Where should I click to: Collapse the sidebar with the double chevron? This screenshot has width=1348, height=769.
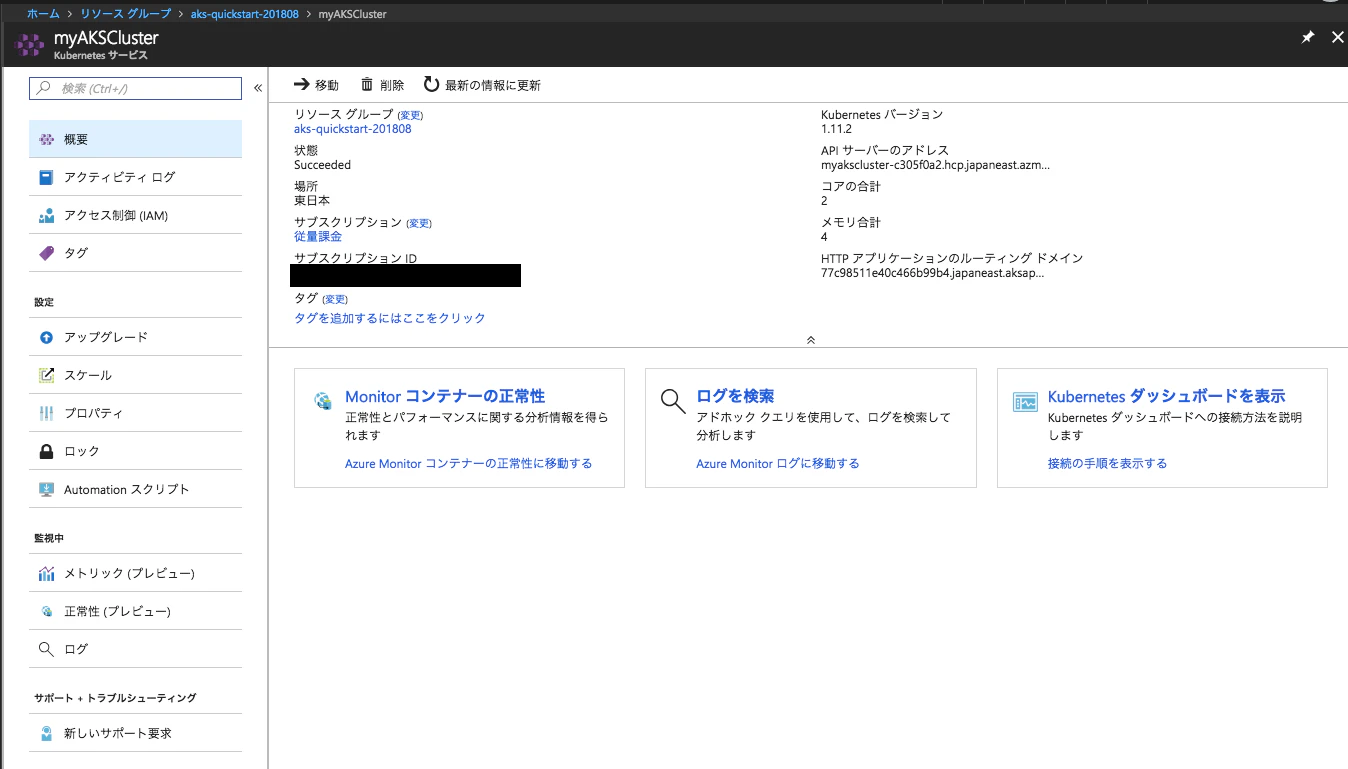pyautogui.click(x=258, y=88)
